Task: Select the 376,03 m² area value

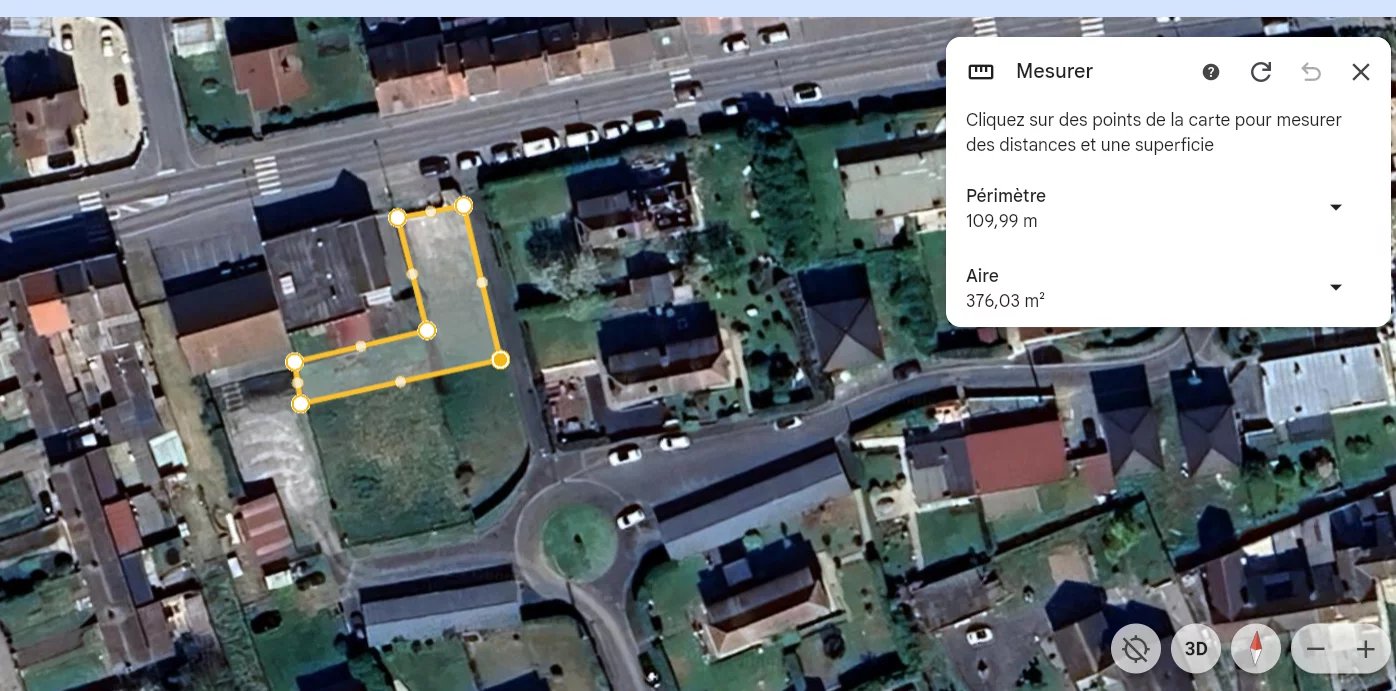Action: 1005,300
